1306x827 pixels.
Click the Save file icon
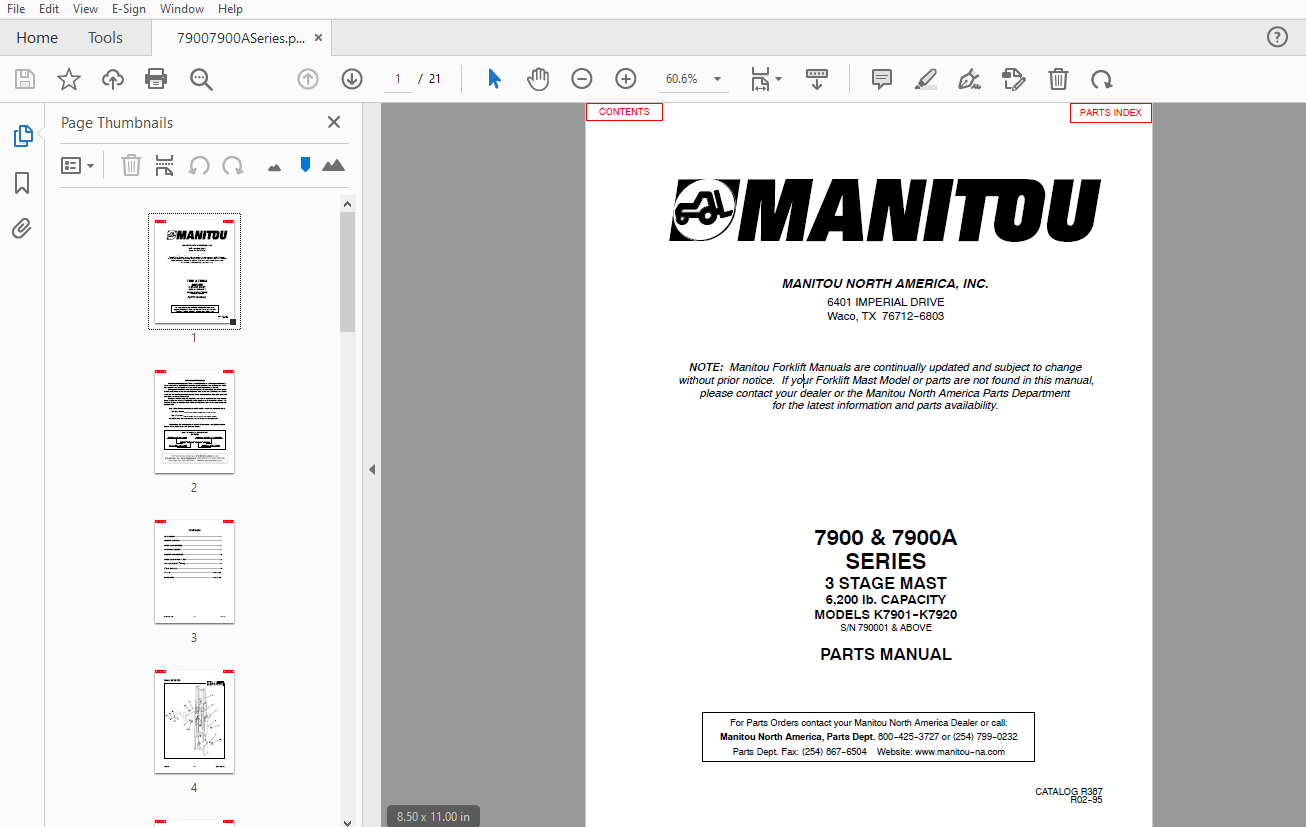(x=25, y=79)
